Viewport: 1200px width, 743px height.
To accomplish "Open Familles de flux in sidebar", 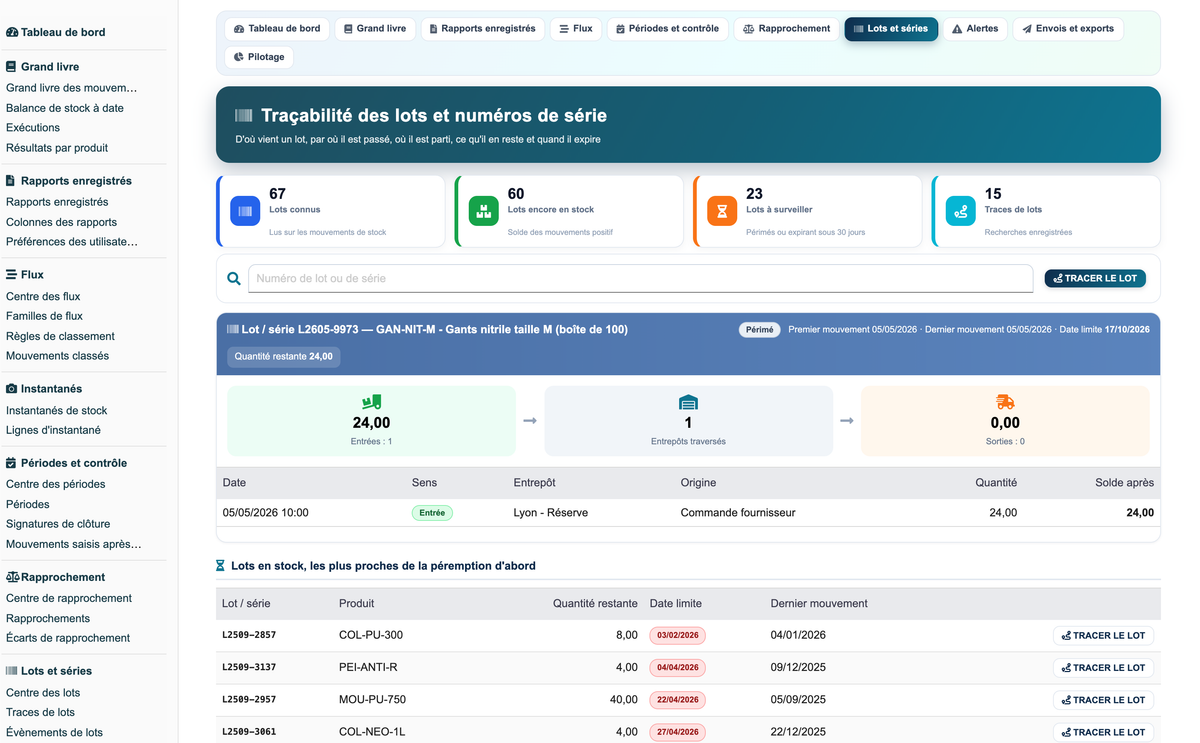I will pyautogui.click(x=44, y=316).
